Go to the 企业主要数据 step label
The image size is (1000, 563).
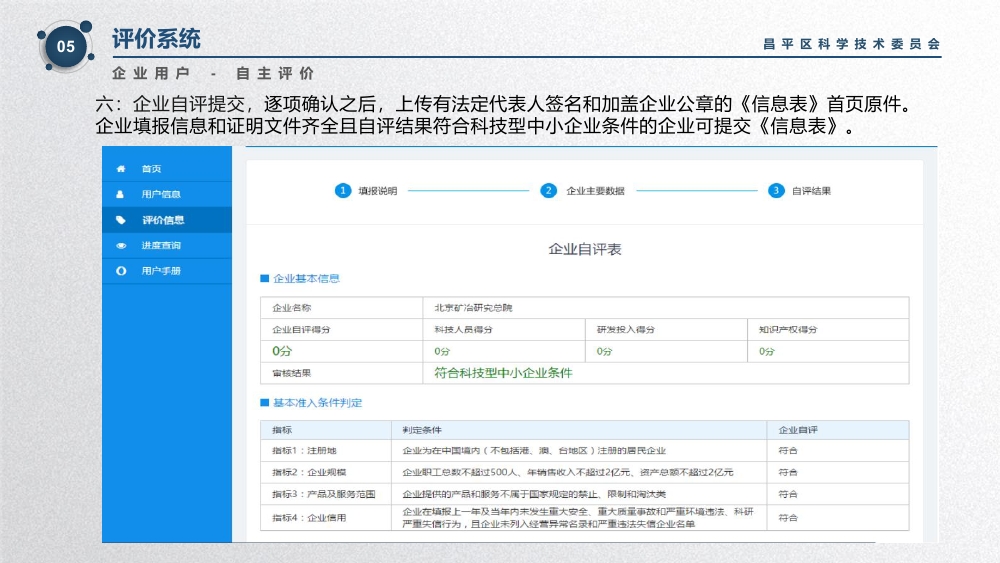596,191
